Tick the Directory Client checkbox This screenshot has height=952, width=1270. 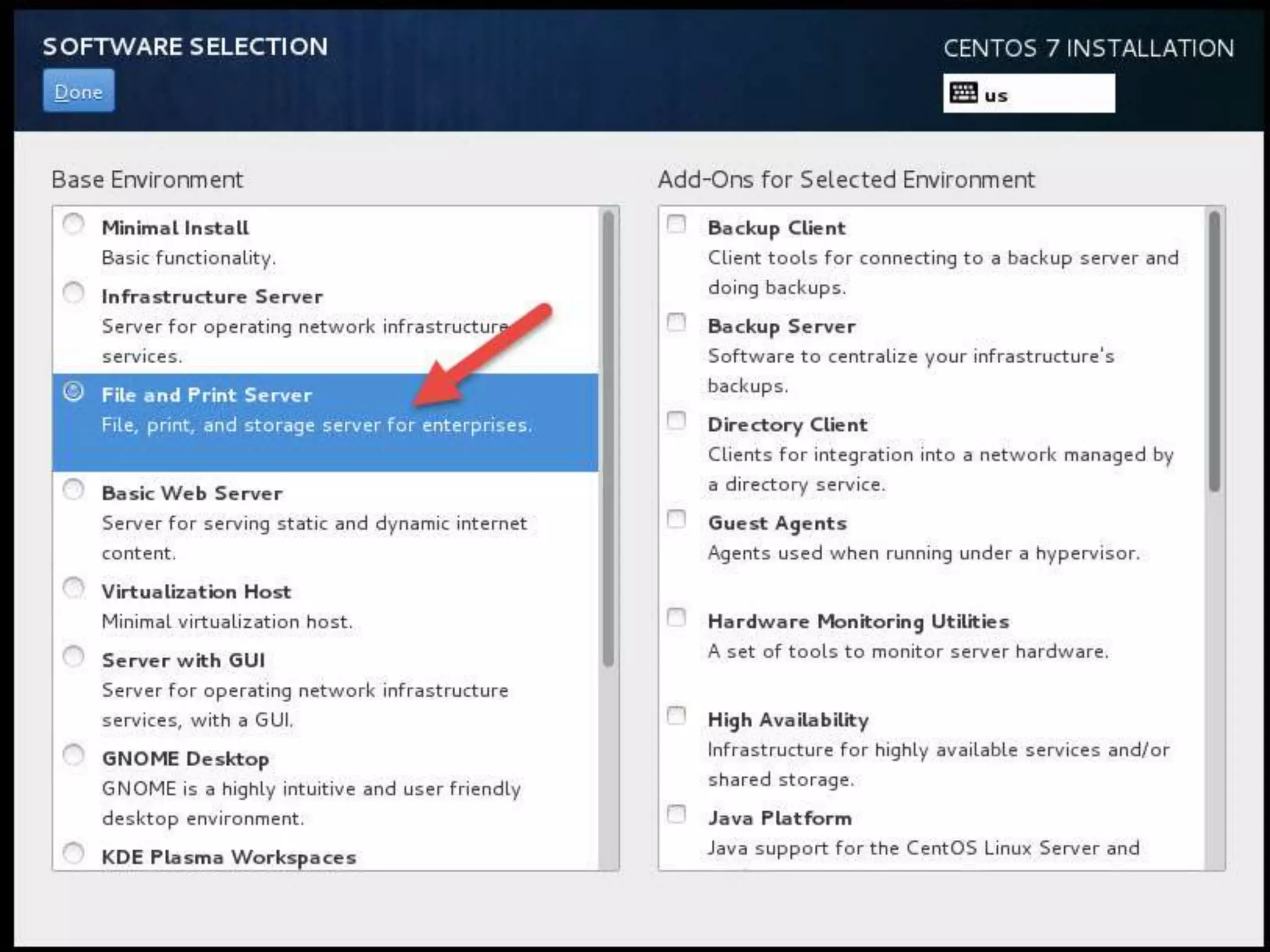point(676,421)
